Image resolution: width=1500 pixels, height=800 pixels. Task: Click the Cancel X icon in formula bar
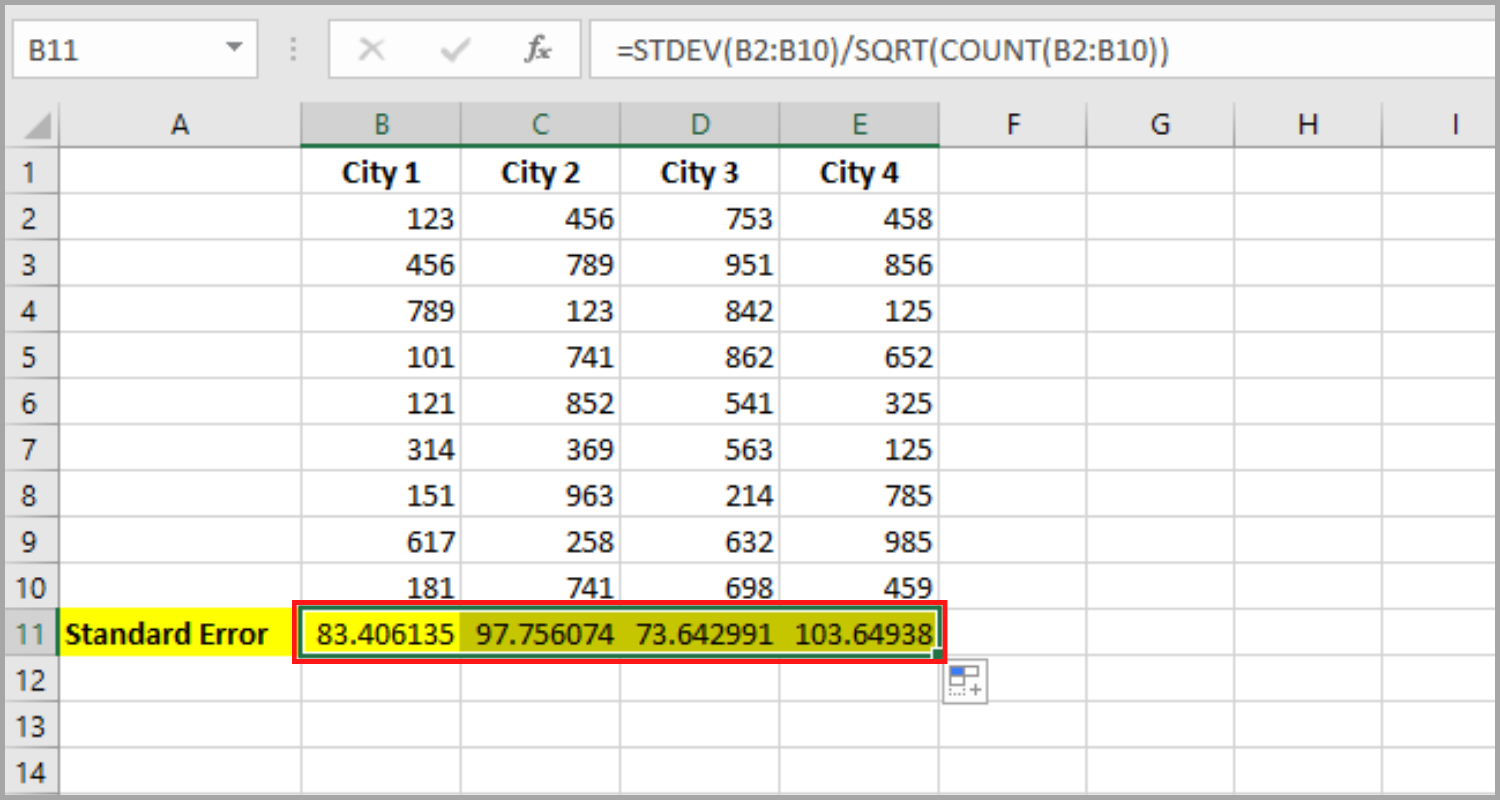coord(371,50)
